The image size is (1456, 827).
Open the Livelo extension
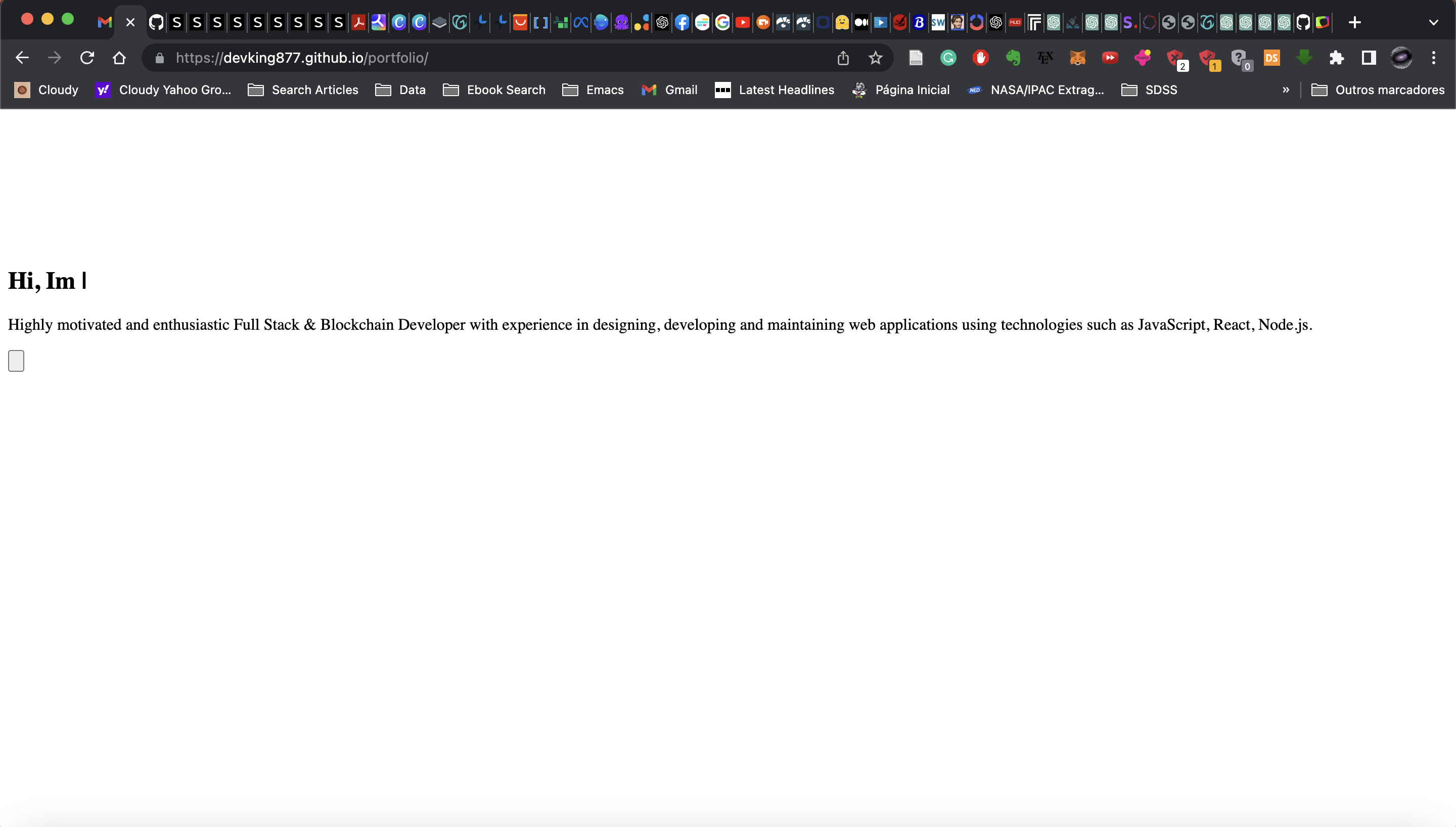tap(1142, 57)
